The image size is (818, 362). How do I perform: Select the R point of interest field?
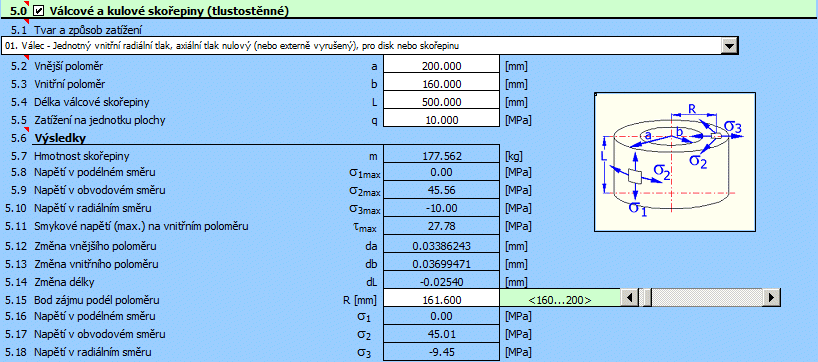[441, 300]
